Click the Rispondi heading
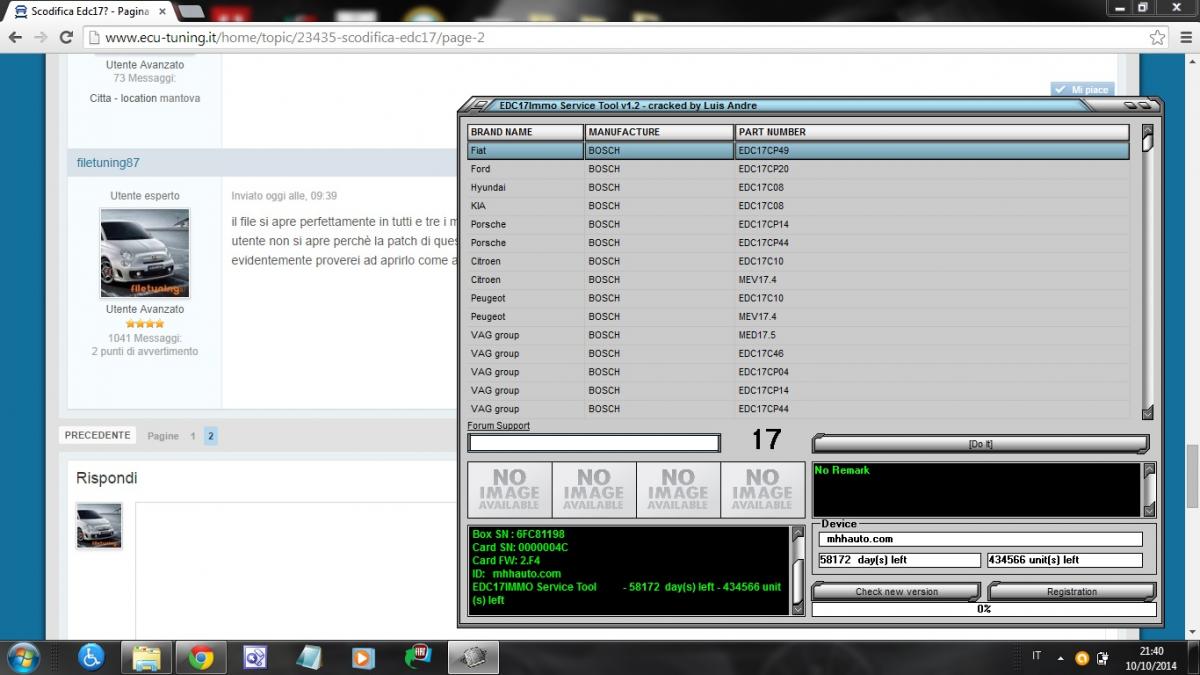The height and width of the screenshot is (675, 1200). (107, 478)
